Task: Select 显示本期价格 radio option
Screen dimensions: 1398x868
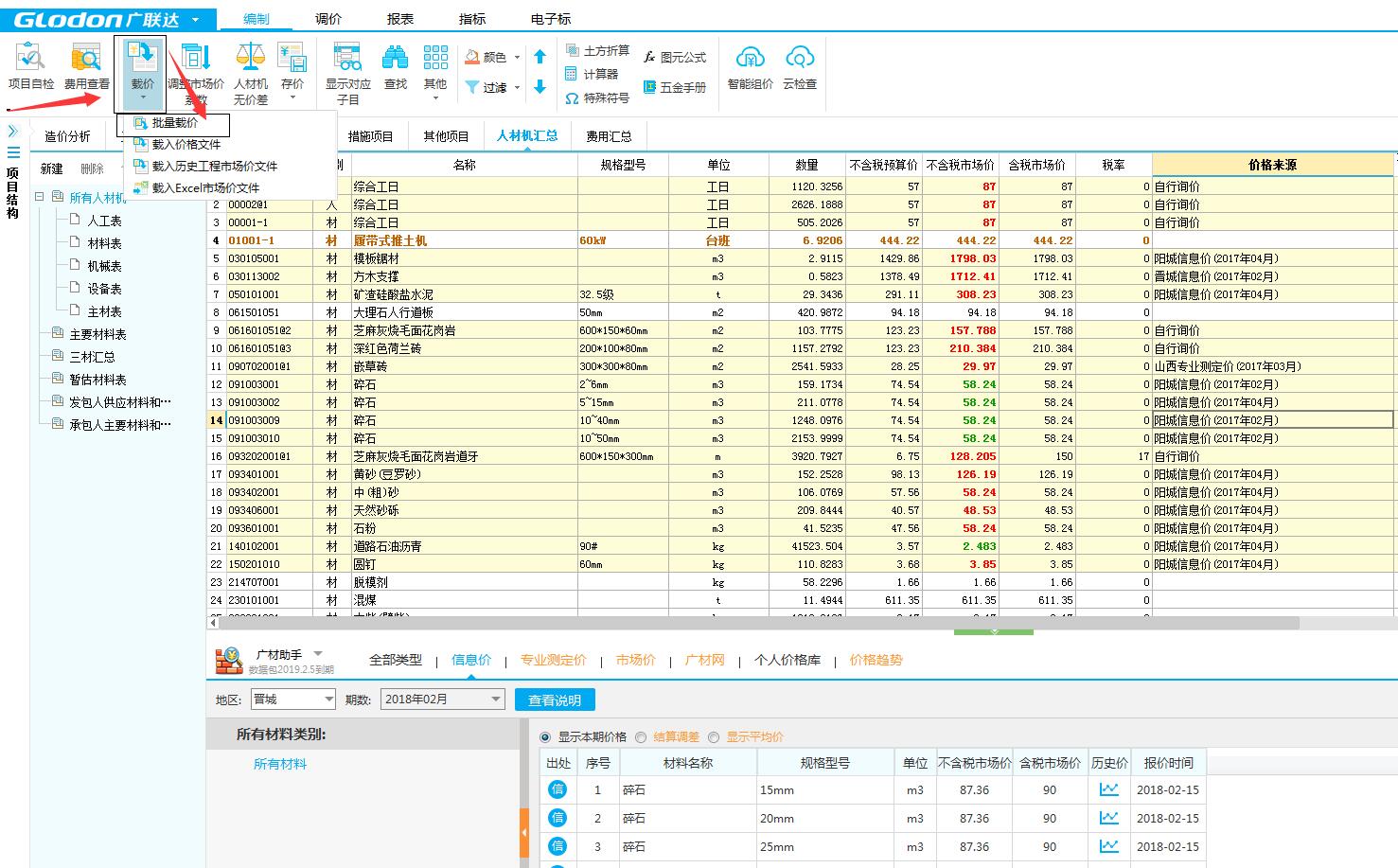Action: [545, 737]
